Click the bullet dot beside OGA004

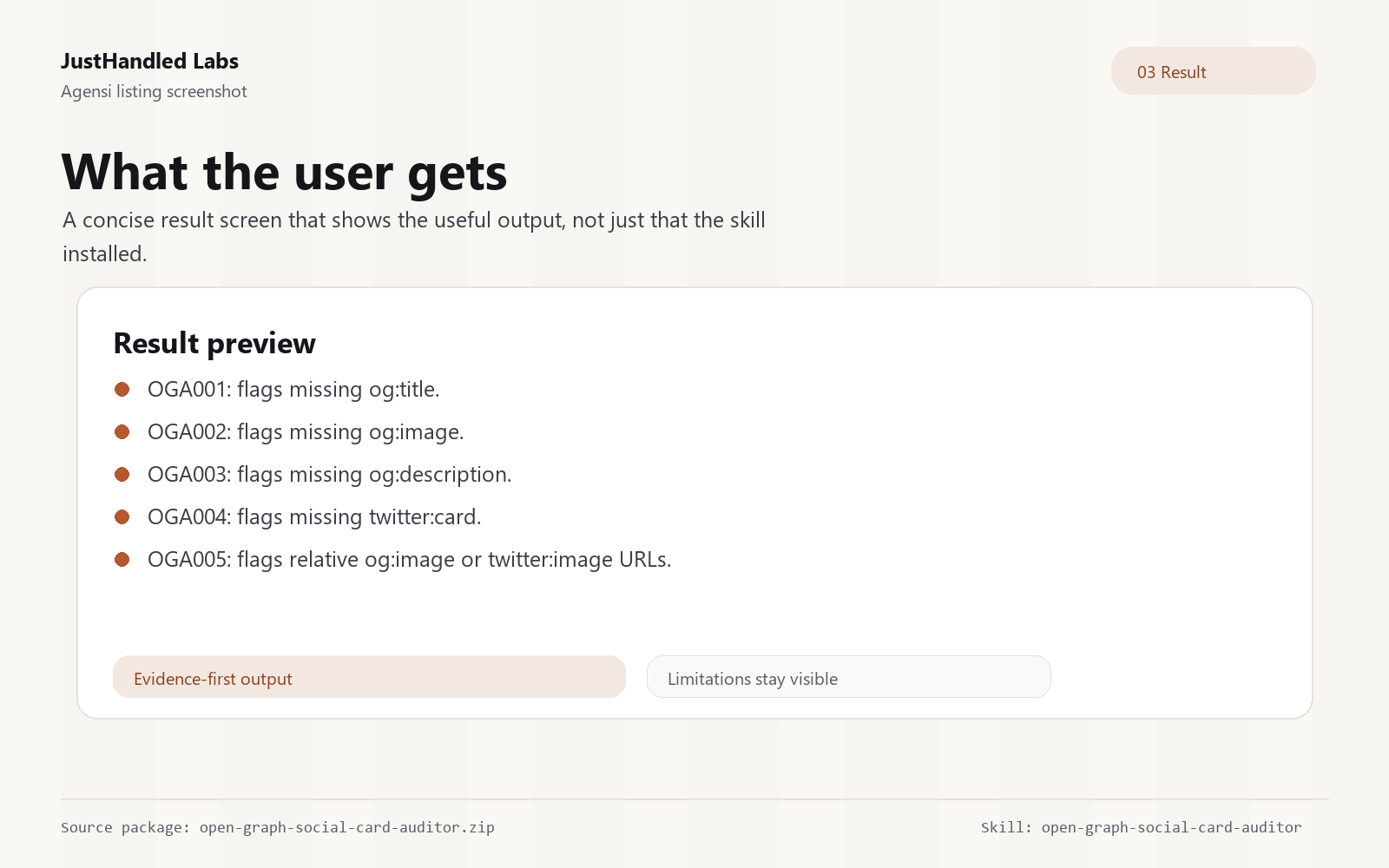coord(122,517)
